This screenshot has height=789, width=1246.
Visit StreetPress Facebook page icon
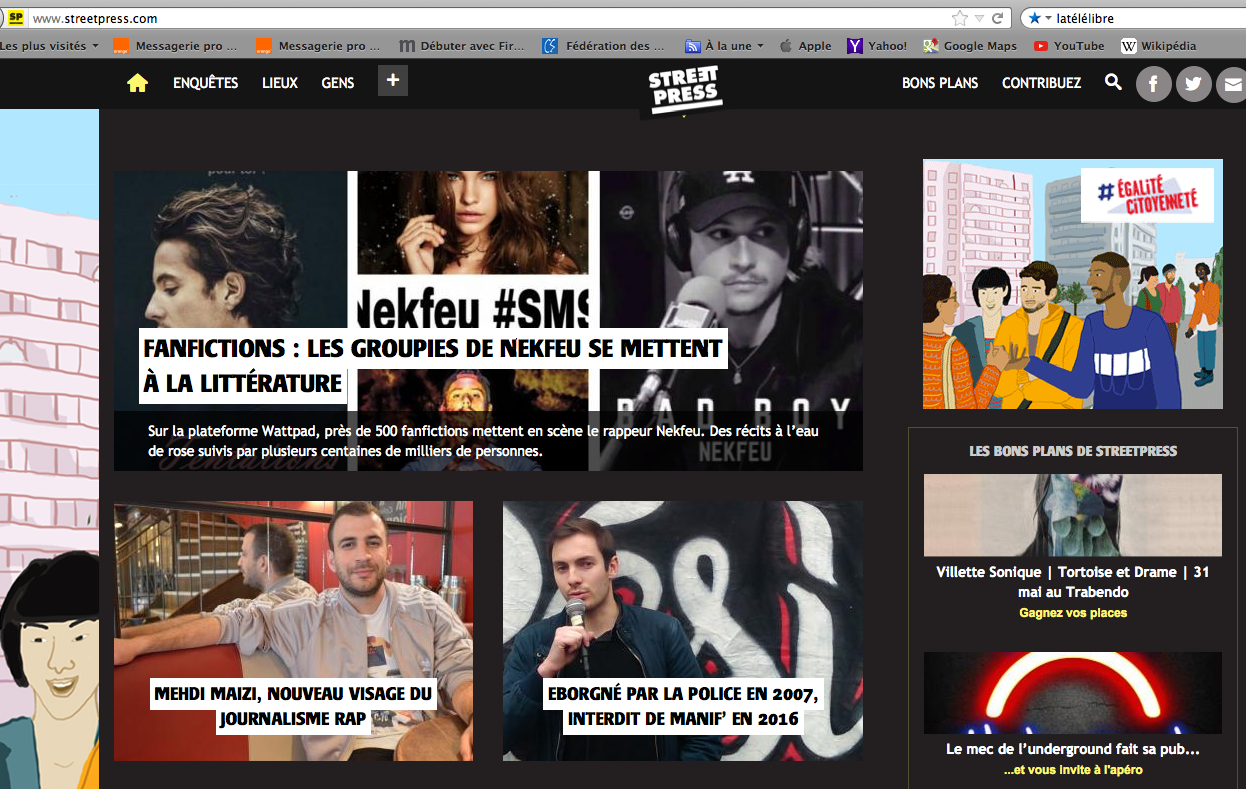[1153, 84]
